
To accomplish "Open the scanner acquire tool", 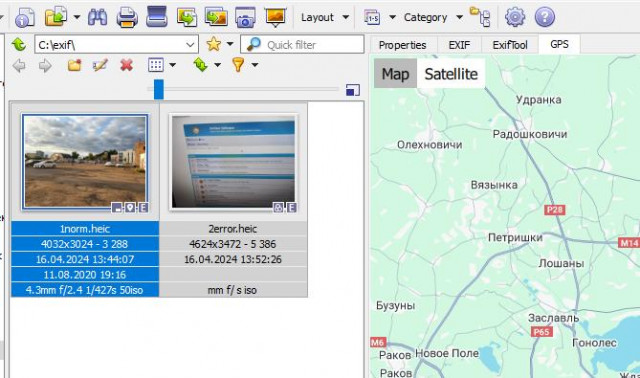I will pyautogui.click(x=157, y=17).
